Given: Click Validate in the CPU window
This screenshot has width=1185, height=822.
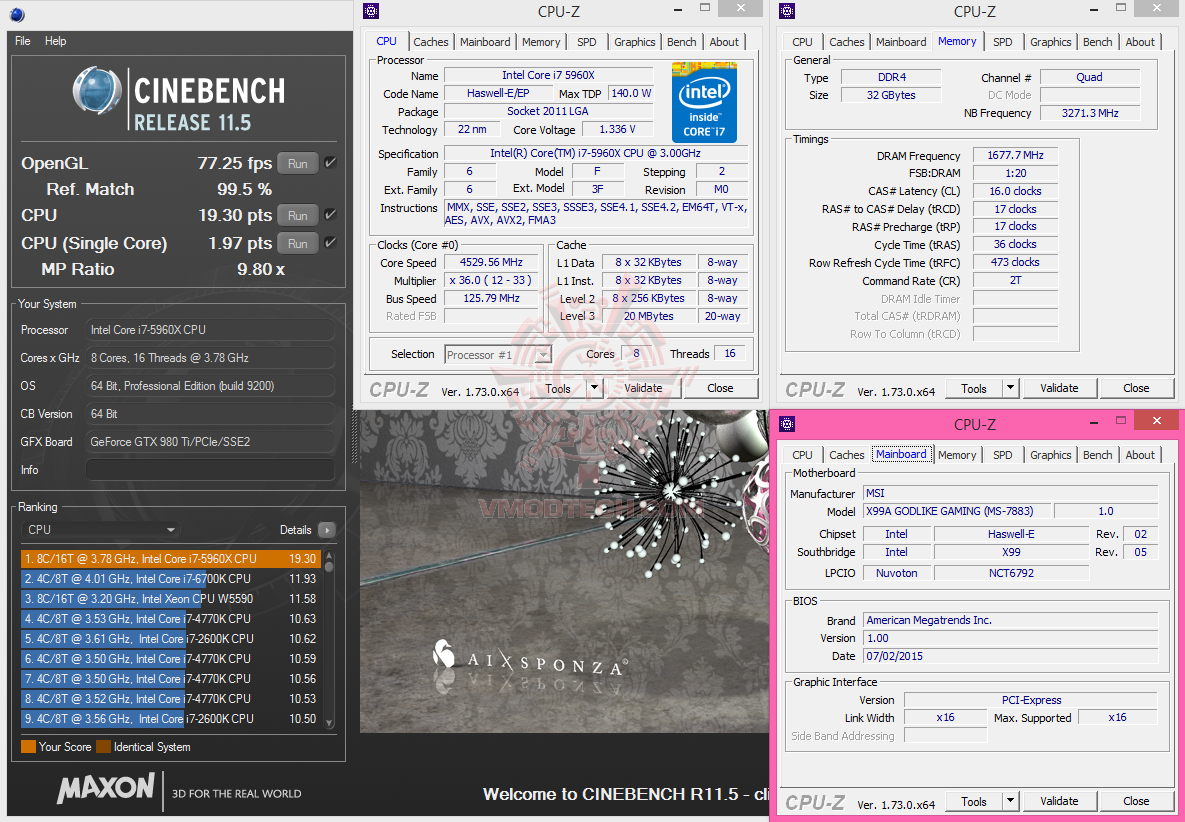Looking at the screenshot, I should (x=643, y=388).
